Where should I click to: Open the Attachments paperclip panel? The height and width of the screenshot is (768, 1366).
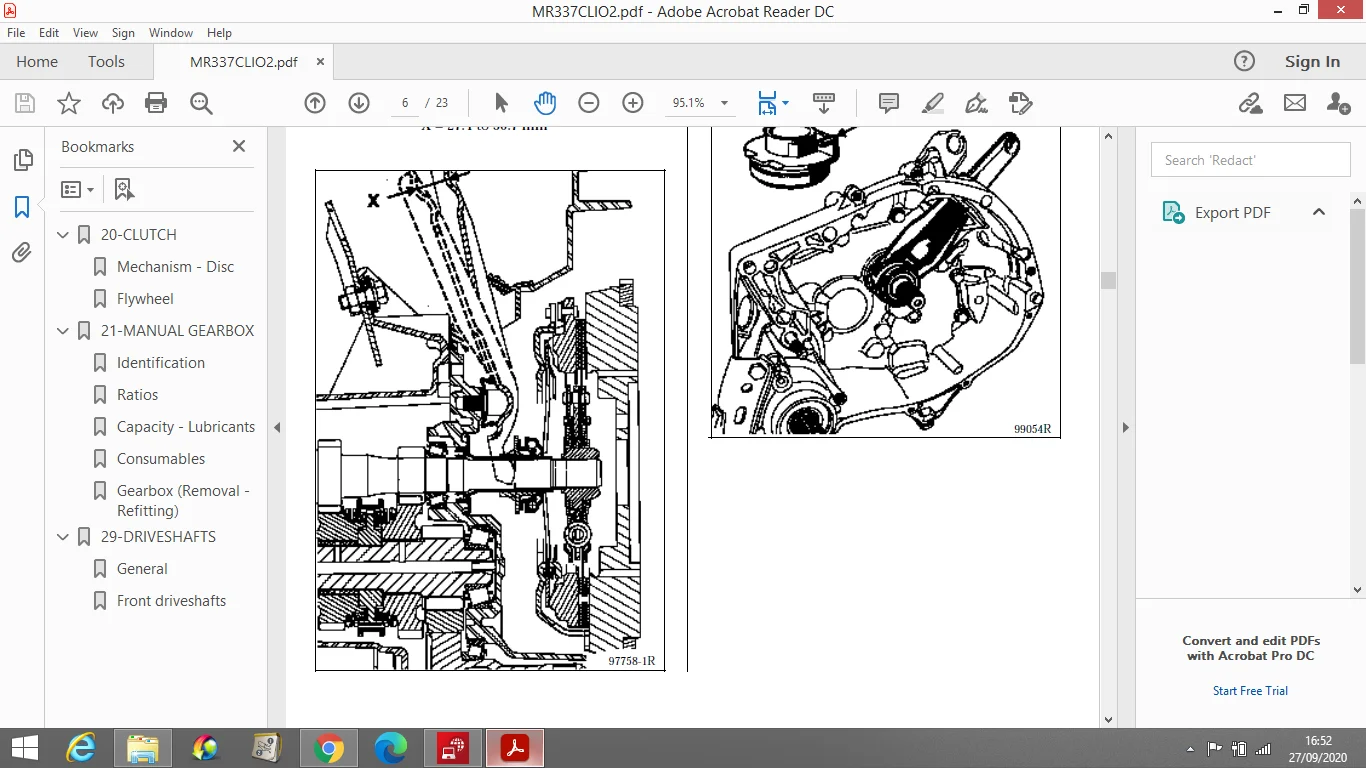(x=22, y=253)
